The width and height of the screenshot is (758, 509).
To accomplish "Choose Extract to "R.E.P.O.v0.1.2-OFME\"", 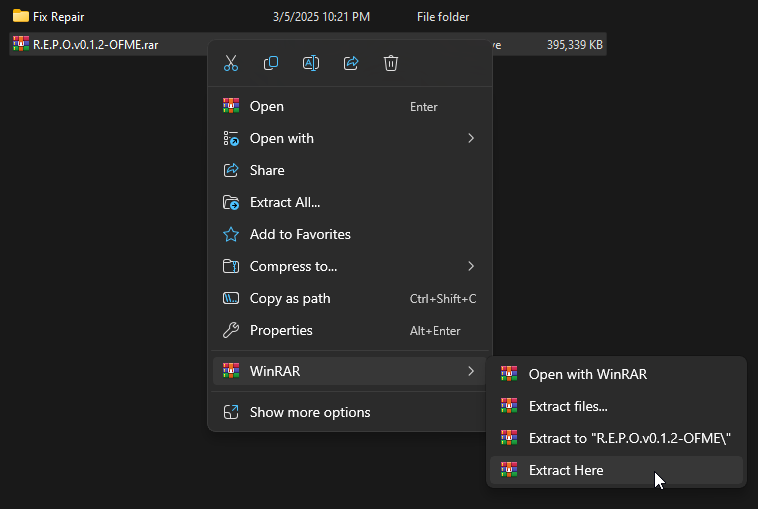I will pyautogui.click(x=630, y=438).
